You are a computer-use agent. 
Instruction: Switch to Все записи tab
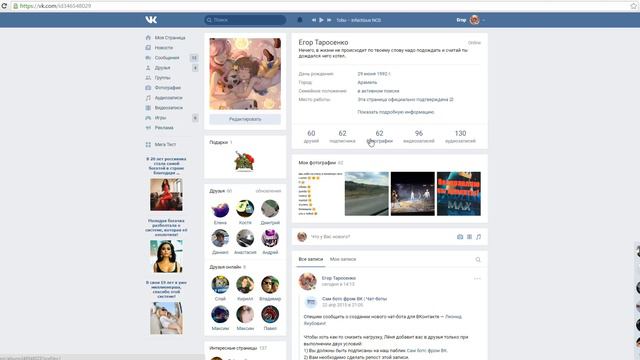coord(311,259)
